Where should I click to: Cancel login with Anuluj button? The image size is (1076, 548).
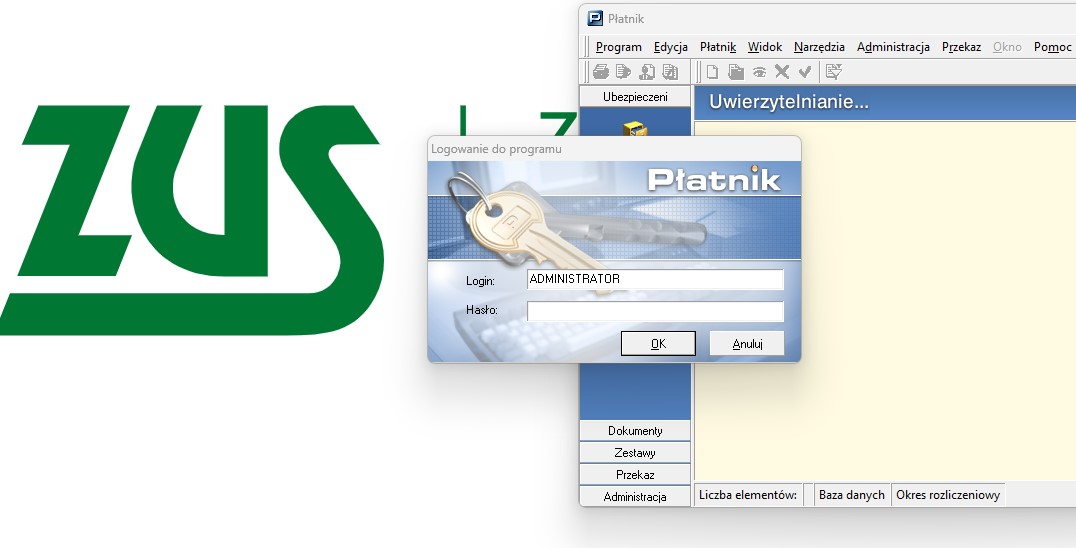click(747, 344)
